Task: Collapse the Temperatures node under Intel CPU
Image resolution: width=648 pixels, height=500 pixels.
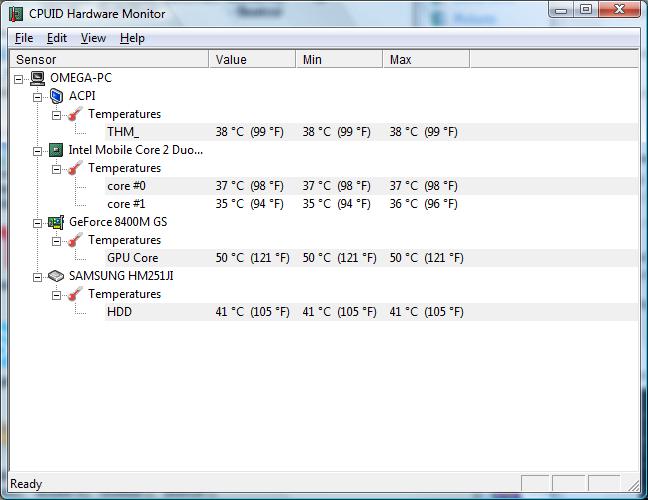Action: [56, 169]
